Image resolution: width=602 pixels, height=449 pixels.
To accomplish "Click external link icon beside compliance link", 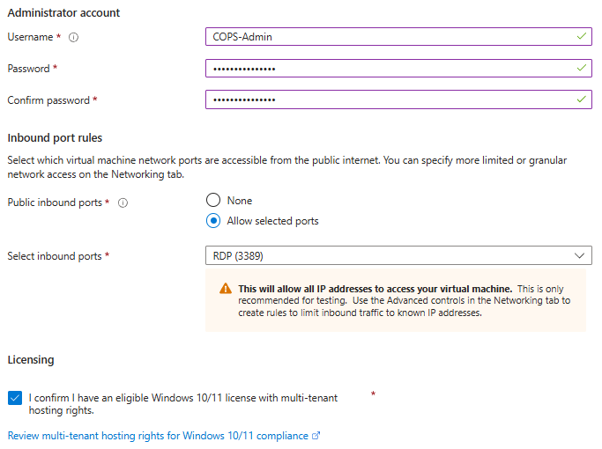I will coord(316,436).
